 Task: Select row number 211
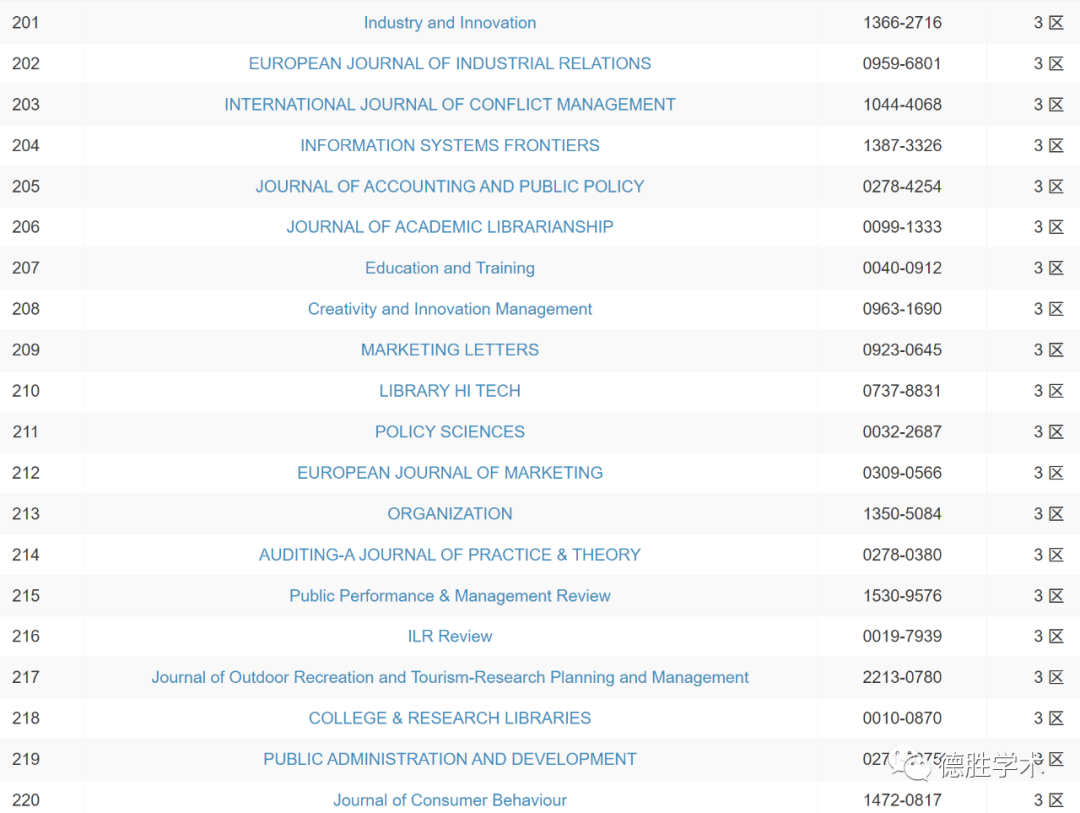(25, 432)
